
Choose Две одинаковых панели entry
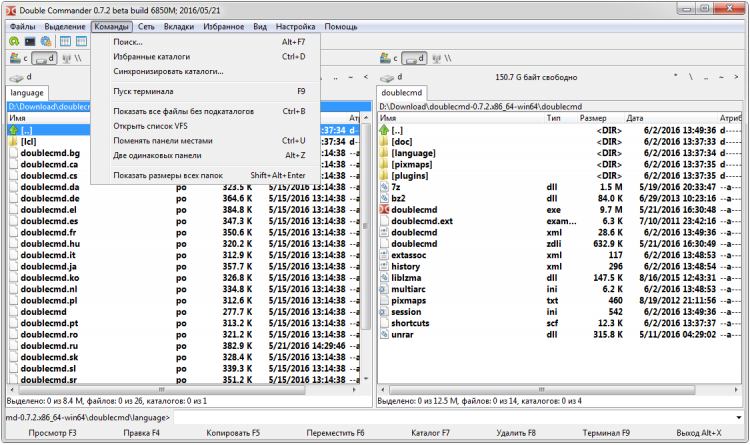[x=206, y=156]
